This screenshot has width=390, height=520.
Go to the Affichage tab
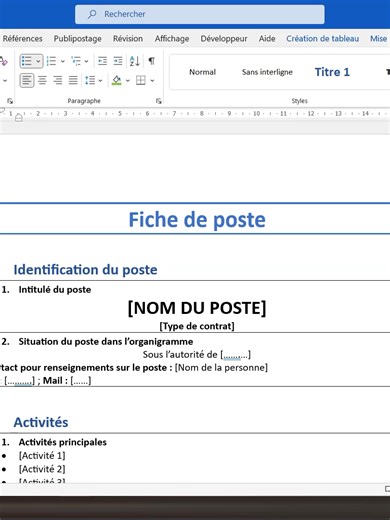coord(172,39)
